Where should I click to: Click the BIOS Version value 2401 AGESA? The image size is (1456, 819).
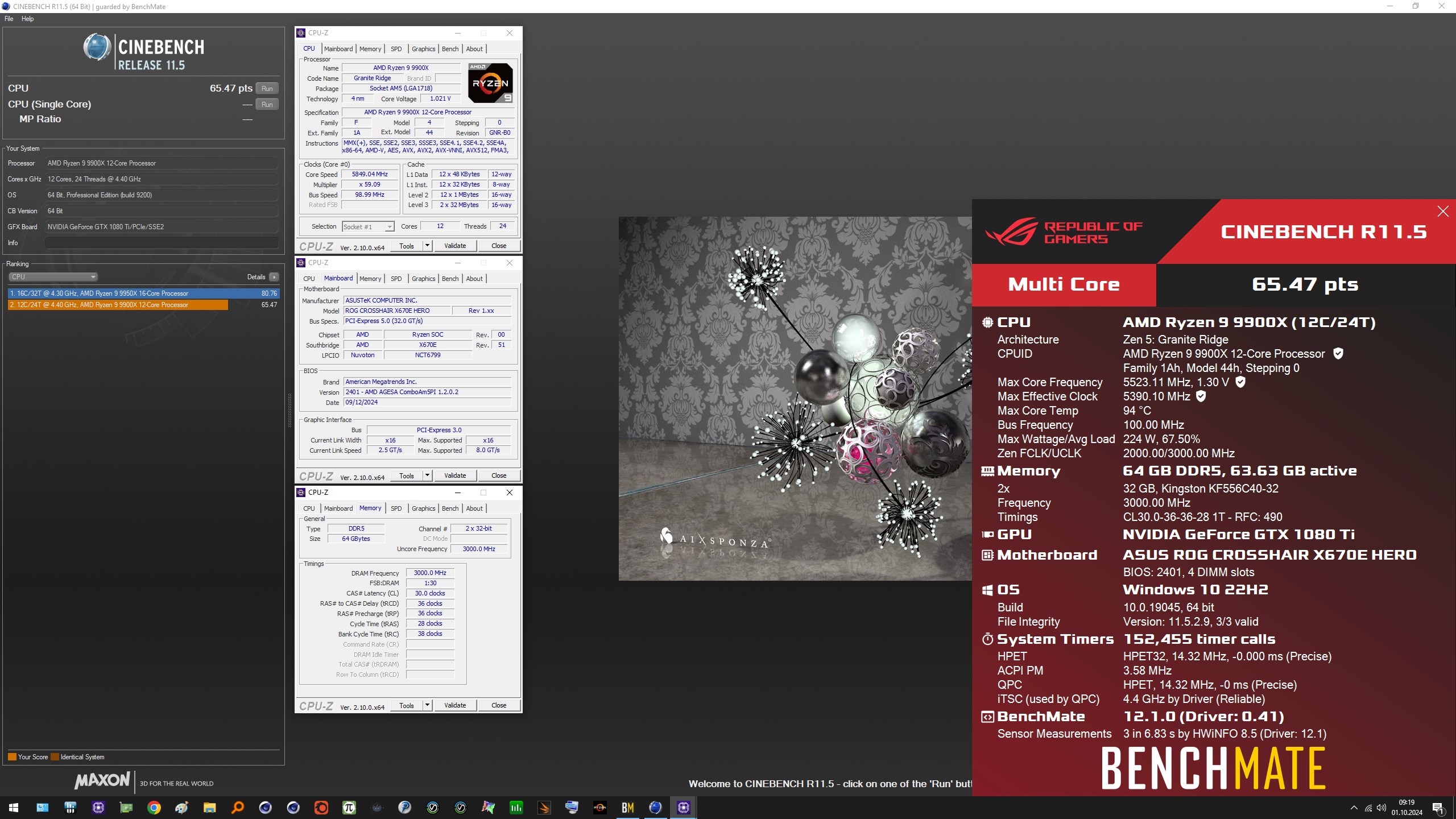click(427, 392)
